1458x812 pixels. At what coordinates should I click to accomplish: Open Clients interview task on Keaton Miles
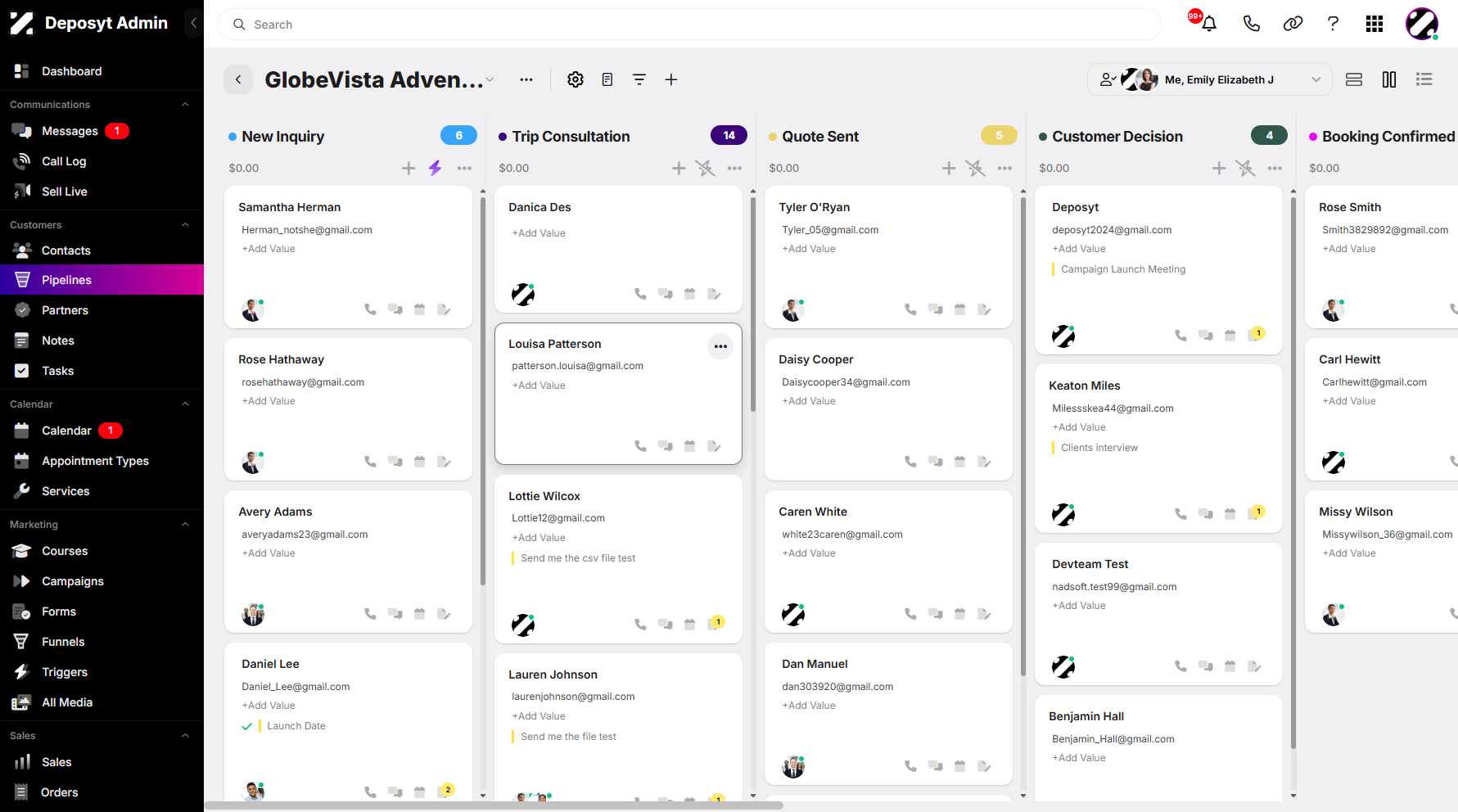[x=1099, y=448]
